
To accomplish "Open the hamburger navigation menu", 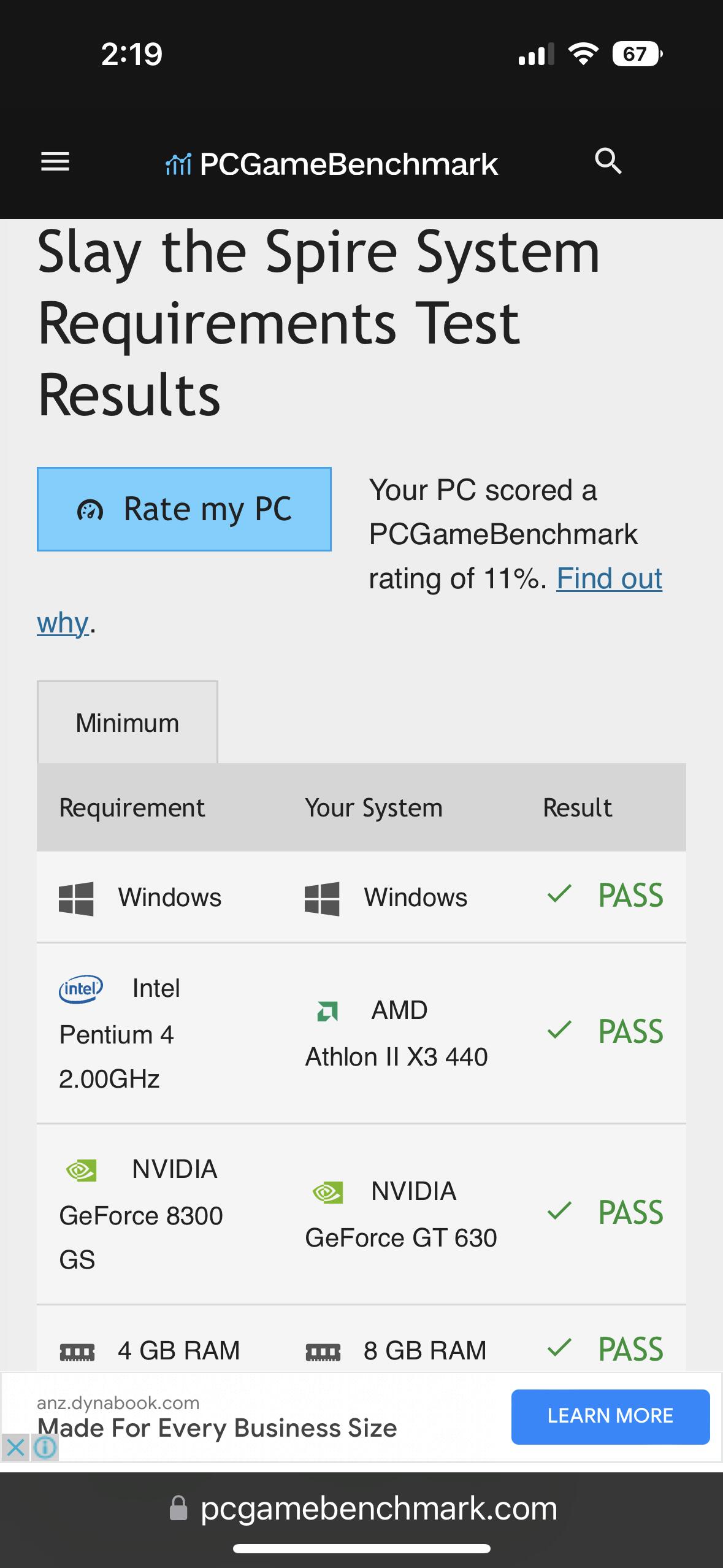I will click(x=55, y=163).
